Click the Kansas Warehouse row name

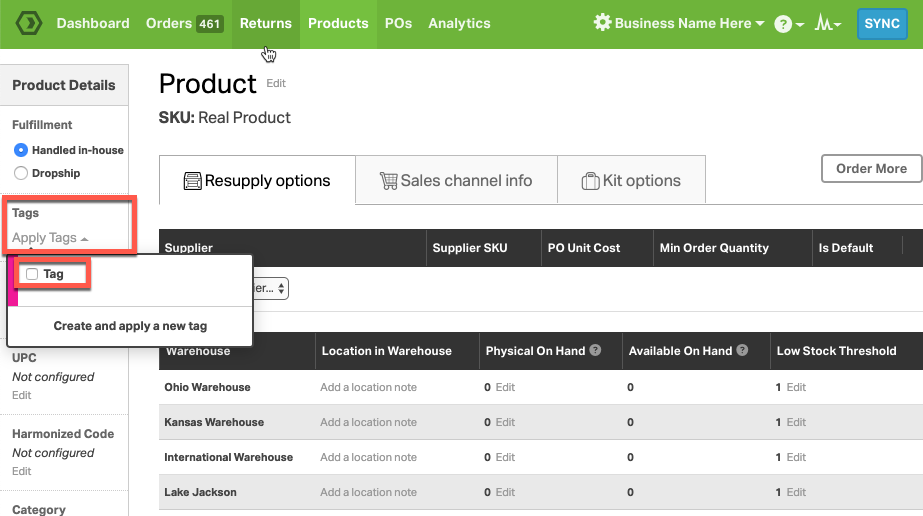click(x=214, y=422)
